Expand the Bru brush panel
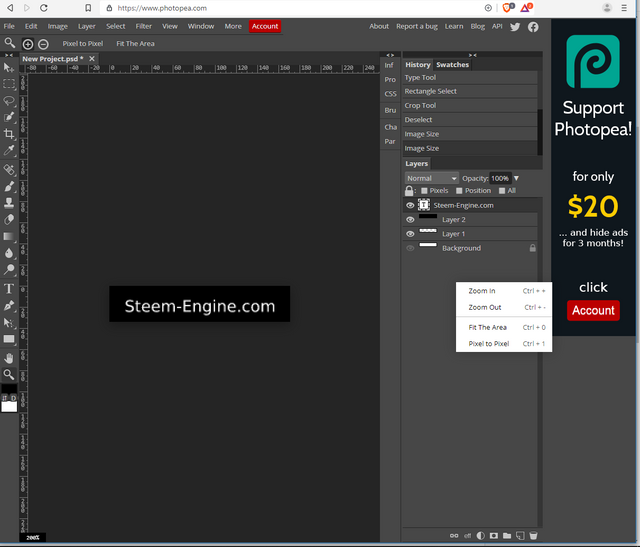This screenshot has width=640, height=547. pyautogui.click(x=390, y=110)
